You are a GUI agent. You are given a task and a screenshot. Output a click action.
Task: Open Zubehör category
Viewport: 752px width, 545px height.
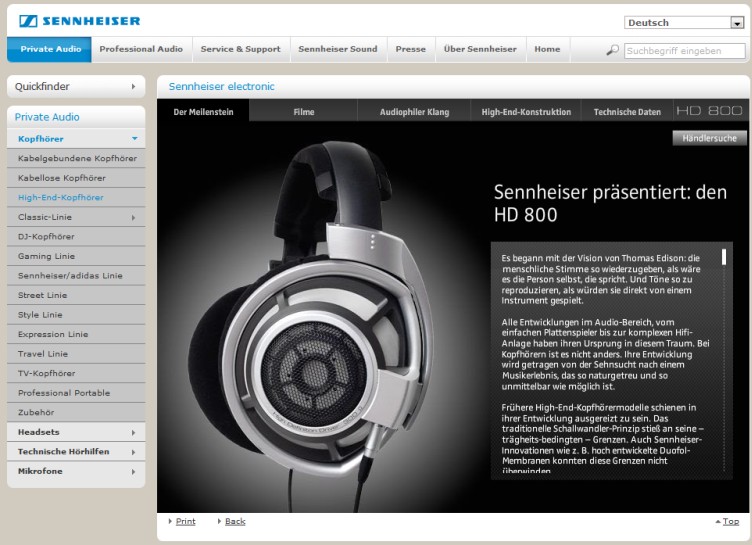[x=76, y=412]
